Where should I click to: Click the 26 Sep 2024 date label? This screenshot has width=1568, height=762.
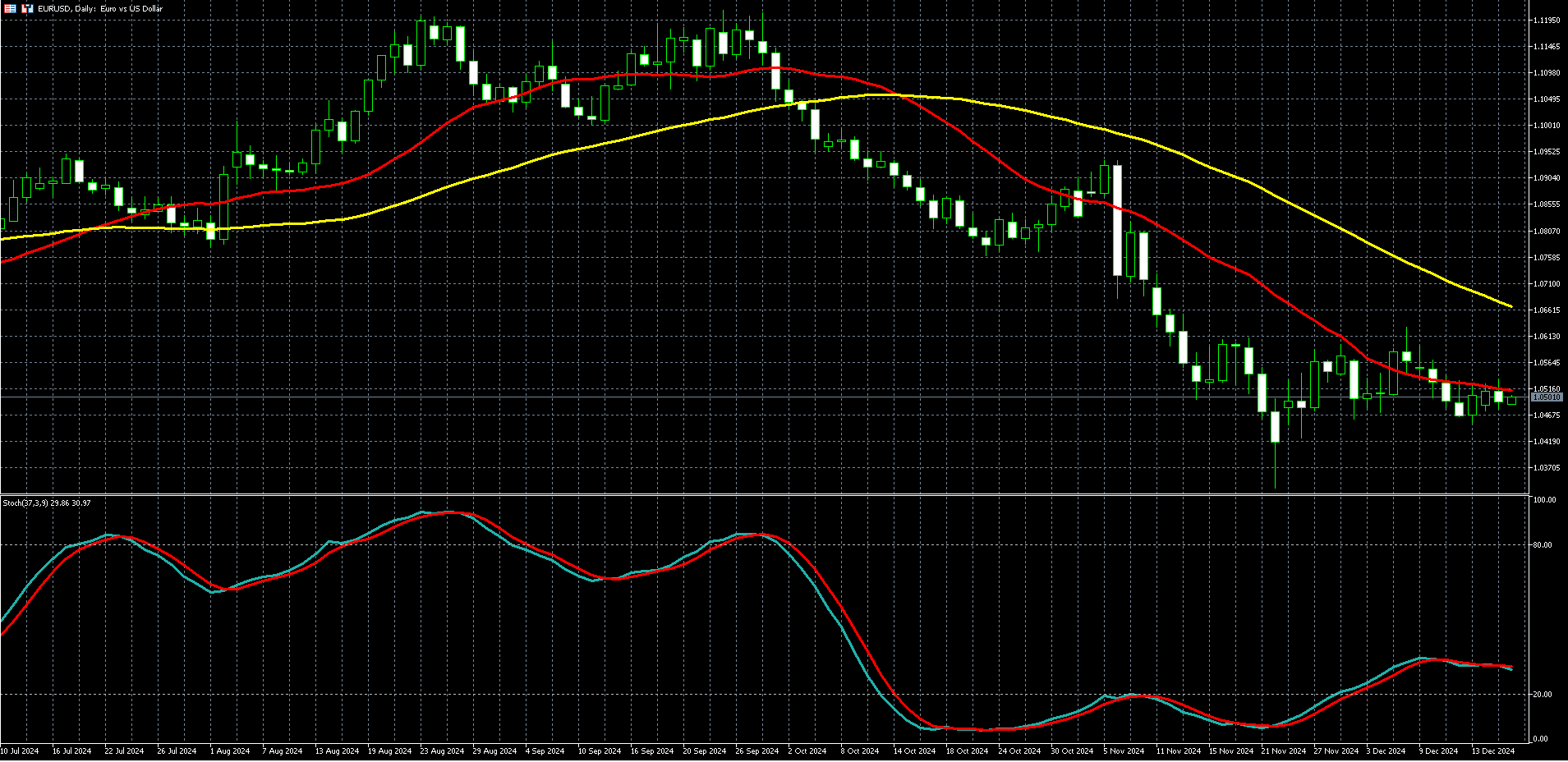click(756, 751)
